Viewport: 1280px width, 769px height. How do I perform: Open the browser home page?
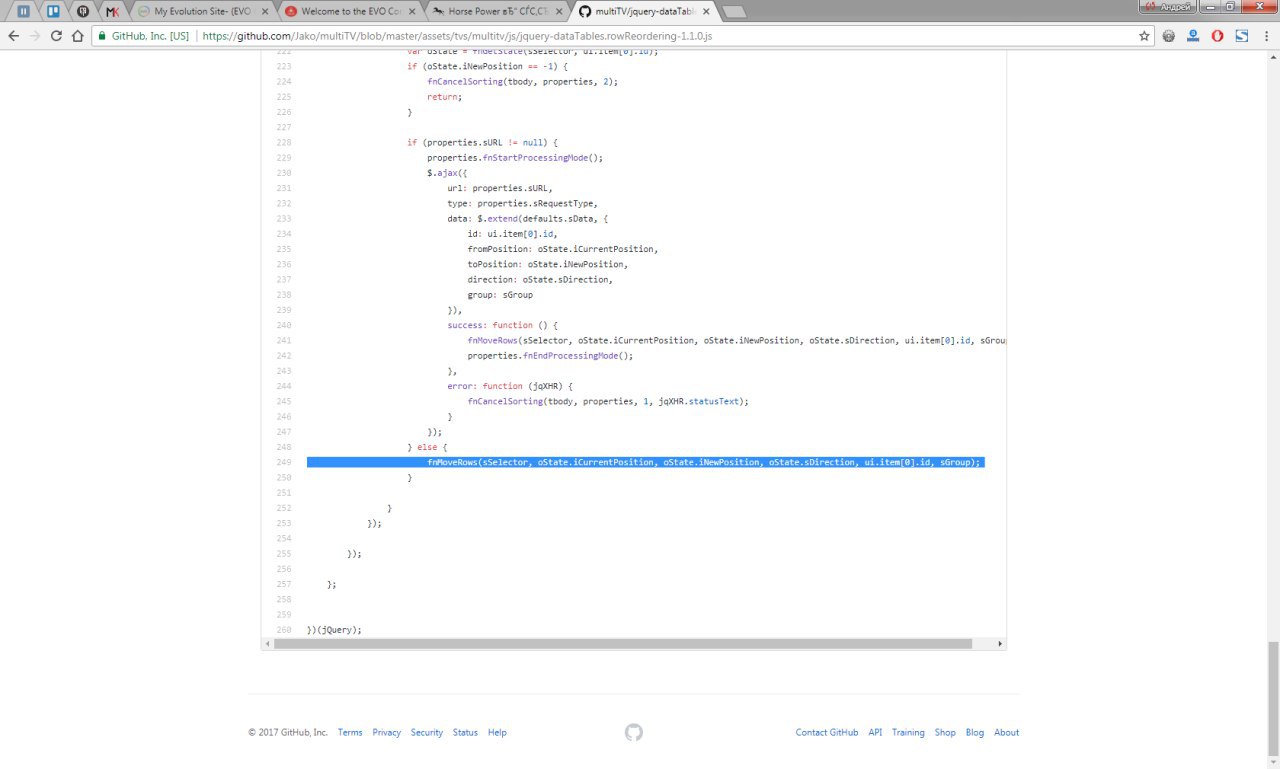tap(78, 36)
